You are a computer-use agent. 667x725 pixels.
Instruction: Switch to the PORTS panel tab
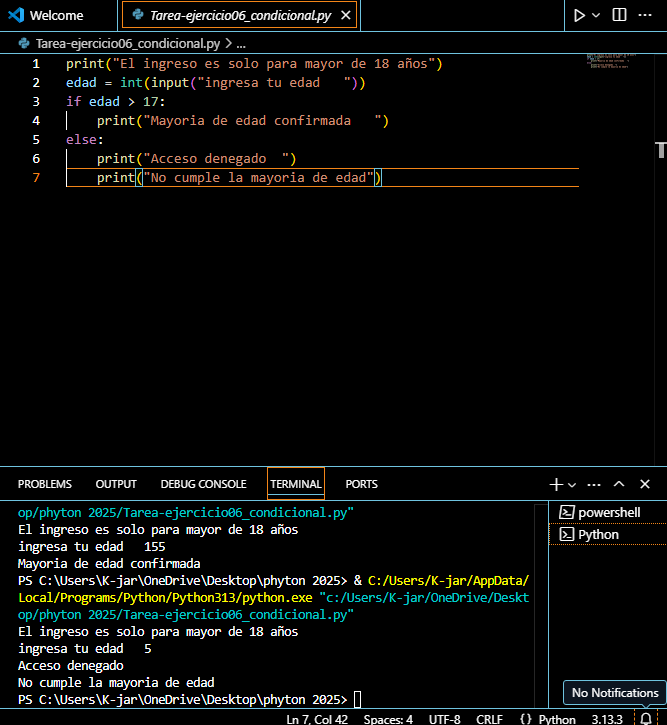pos(361,484)
